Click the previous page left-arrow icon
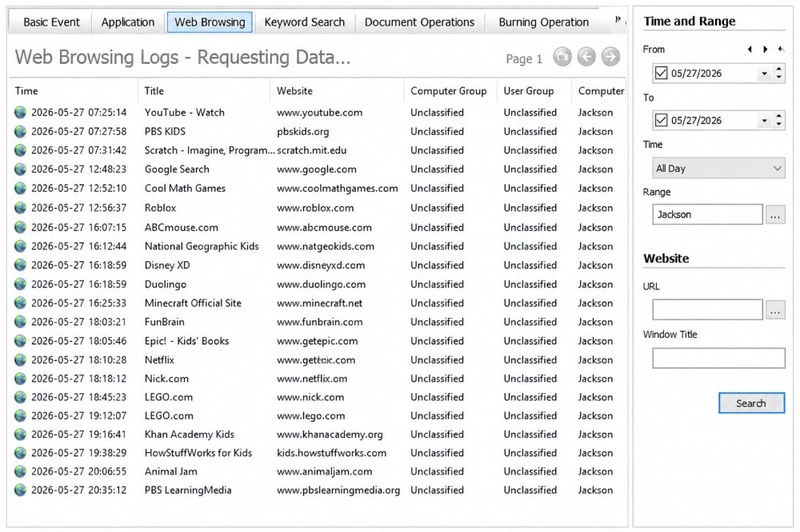The height and width of the screenshot is (532, 800). (587, 57)
